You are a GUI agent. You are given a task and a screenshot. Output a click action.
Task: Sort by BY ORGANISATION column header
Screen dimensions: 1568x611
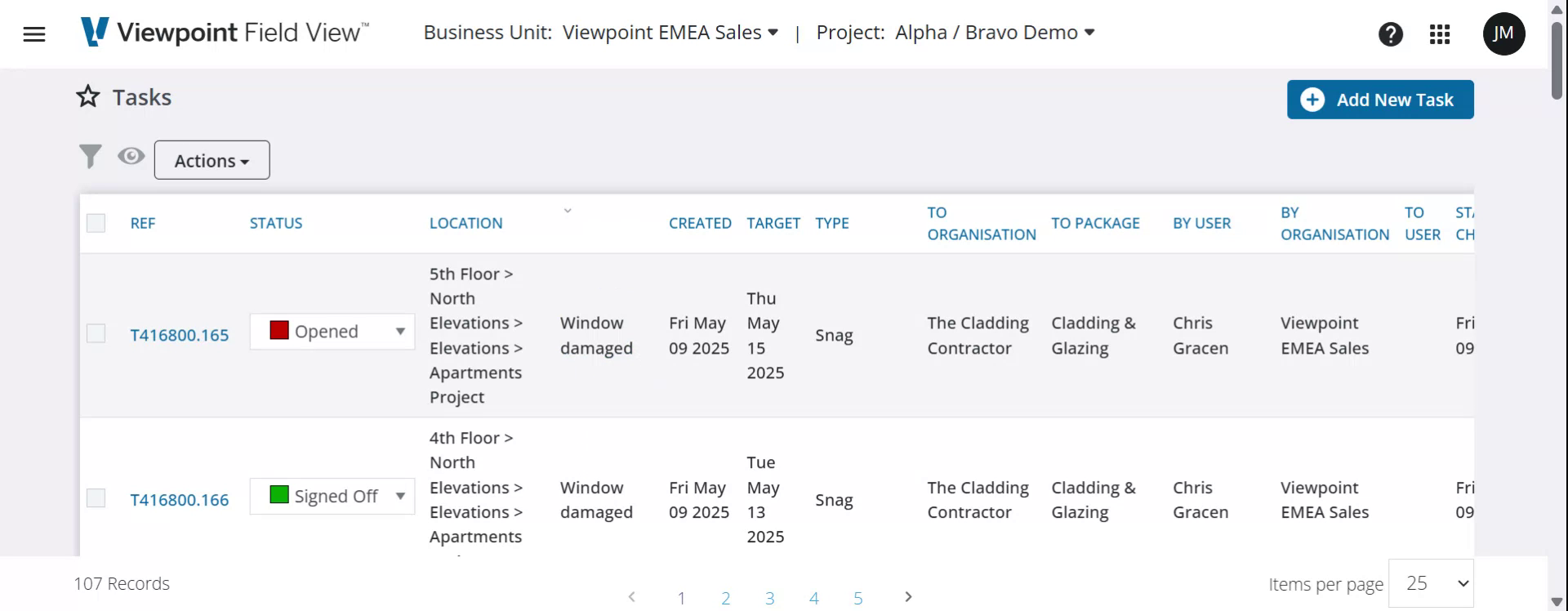(1334, 223)
